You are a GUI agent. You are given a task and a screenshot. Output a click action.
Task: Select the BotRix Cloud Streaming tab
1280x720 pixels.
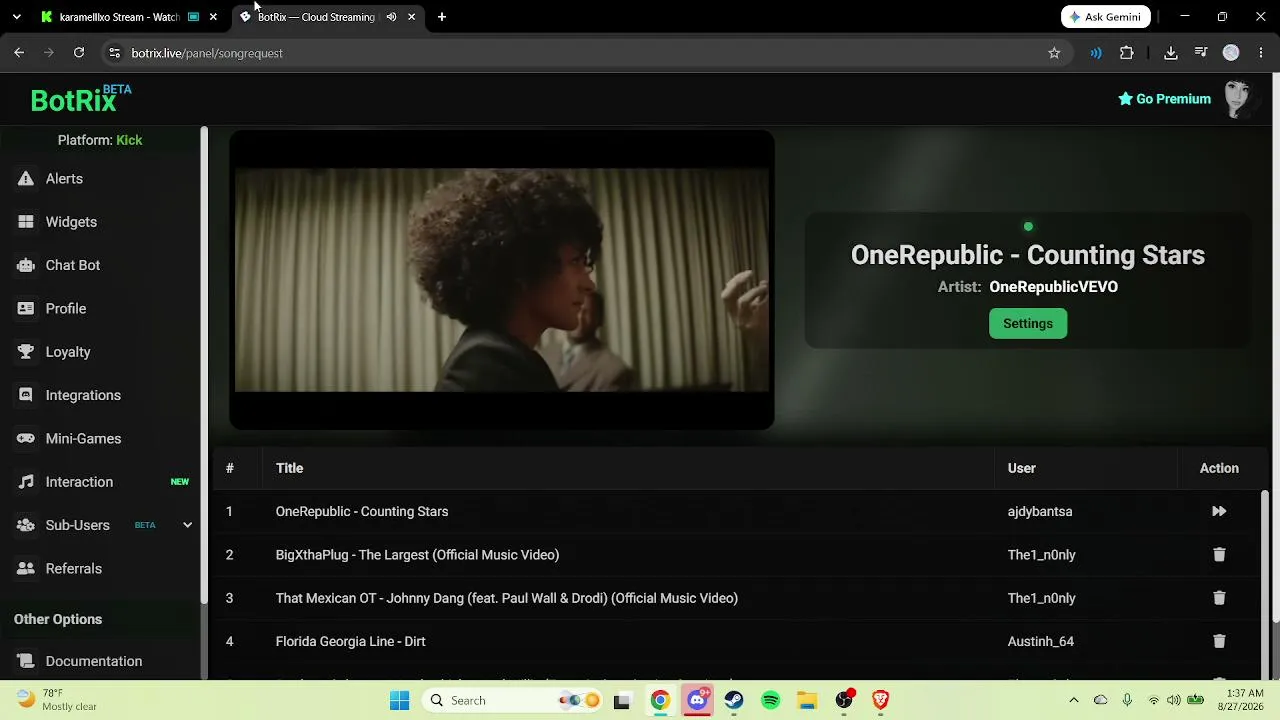pyautogui.click(x=315, y=17)
